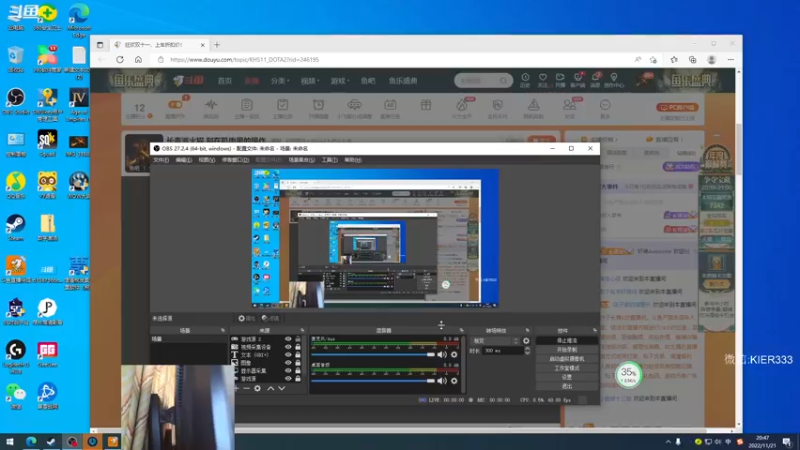Screen dimensions: 800x450
Task: Open the Recycle Bin desktop icon
Action: click(x=16, y=59)
